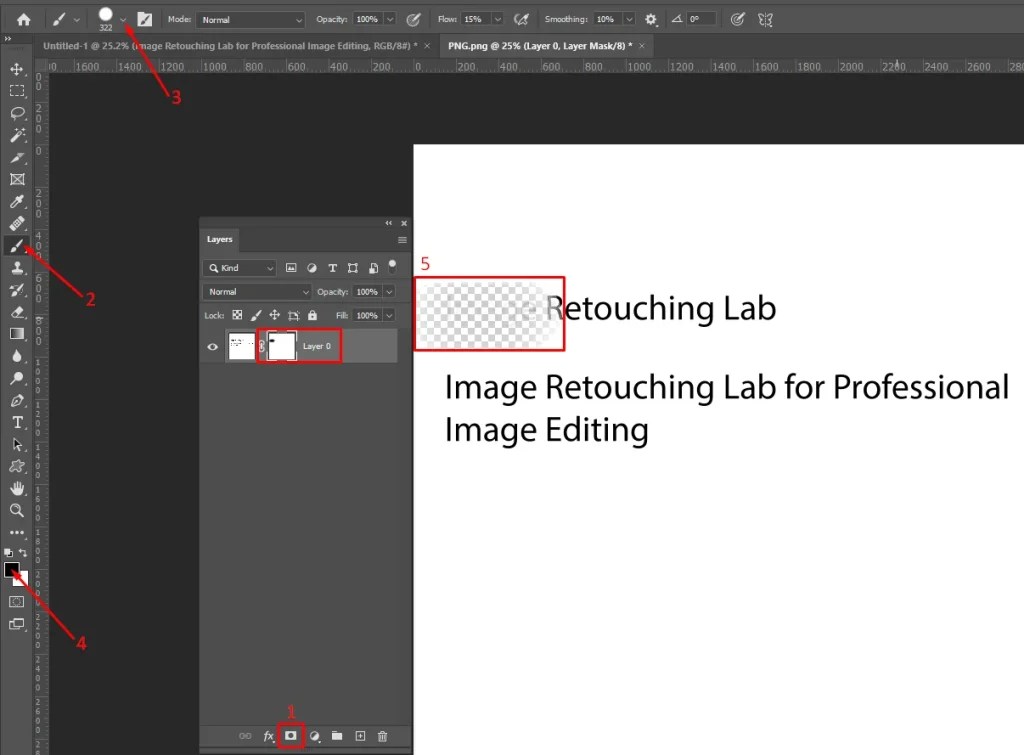Image resolution: width=1024 pixels, height=755 pixels.
Task: Click the foreground color swatch
Action: click(x=13, y=570)
